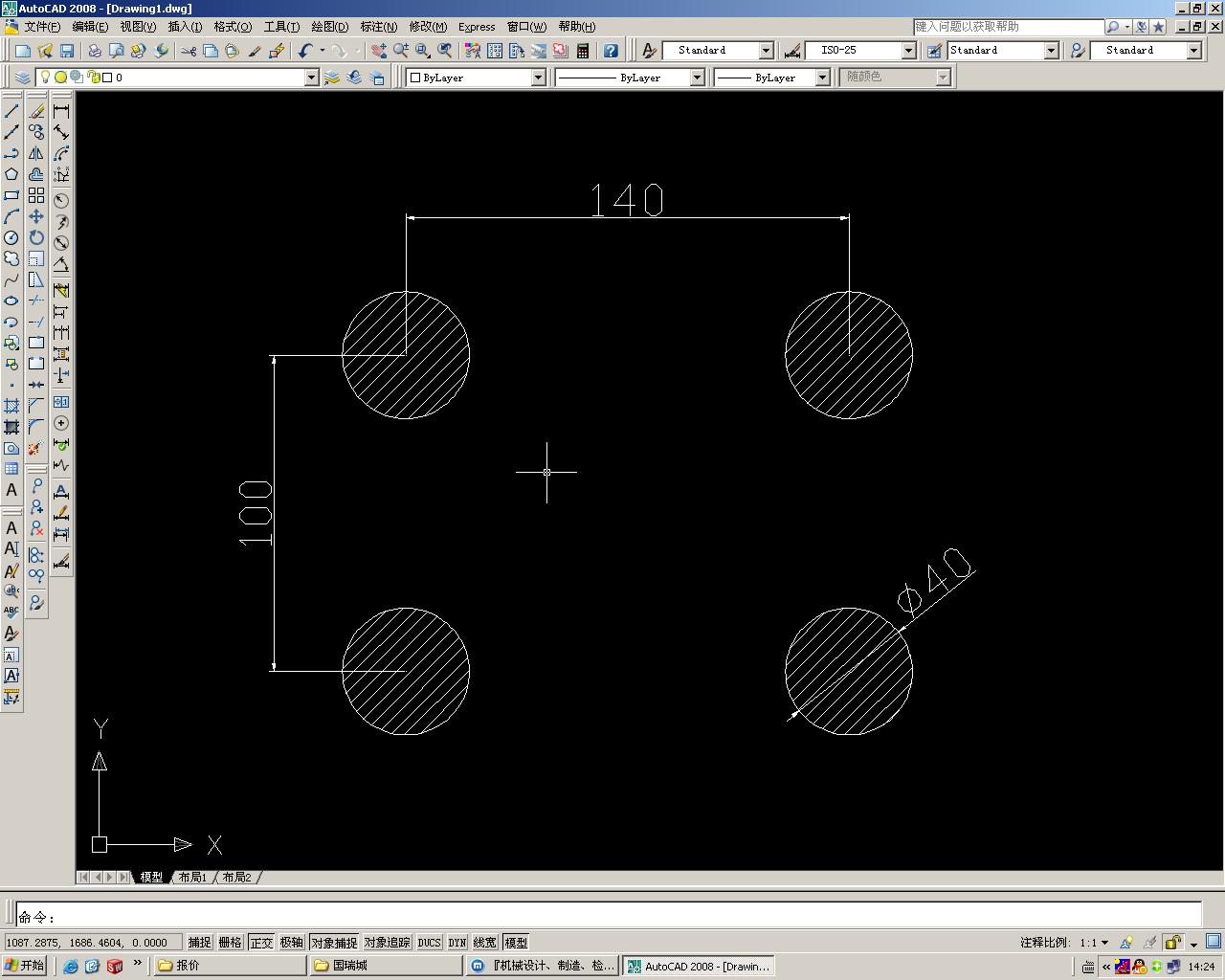Screen dimensions: 1225x980
Task: Click the 模型 button in status bar
Action: click(x=516, y=943)
